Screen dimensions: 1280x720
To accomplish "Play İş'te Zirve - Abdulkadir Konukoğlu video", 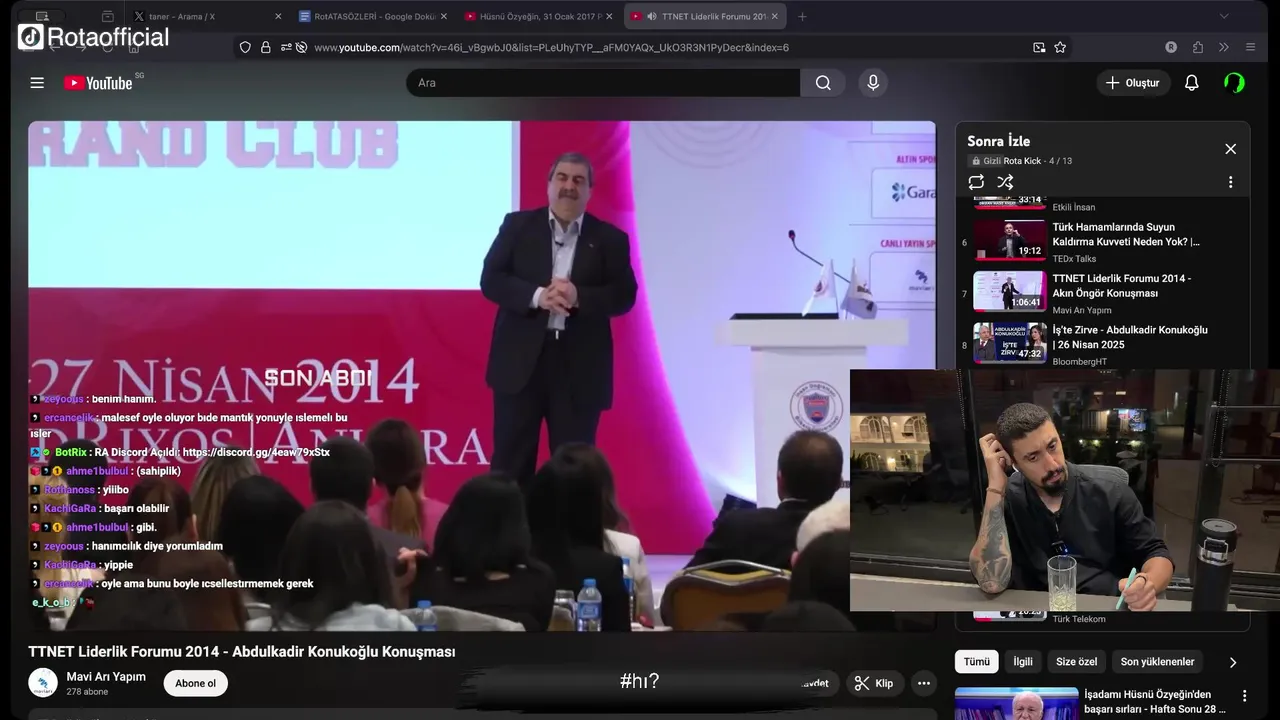I will (x=1130, y=337).
